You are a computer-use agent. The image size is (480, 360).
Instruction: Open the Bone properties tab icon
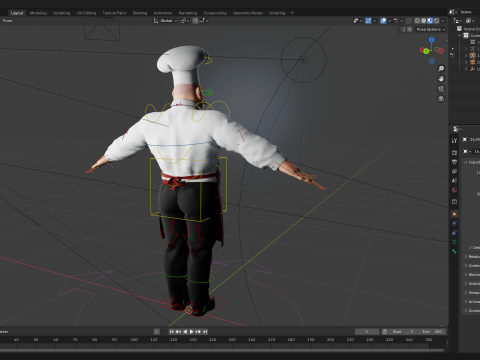point(454,251)
